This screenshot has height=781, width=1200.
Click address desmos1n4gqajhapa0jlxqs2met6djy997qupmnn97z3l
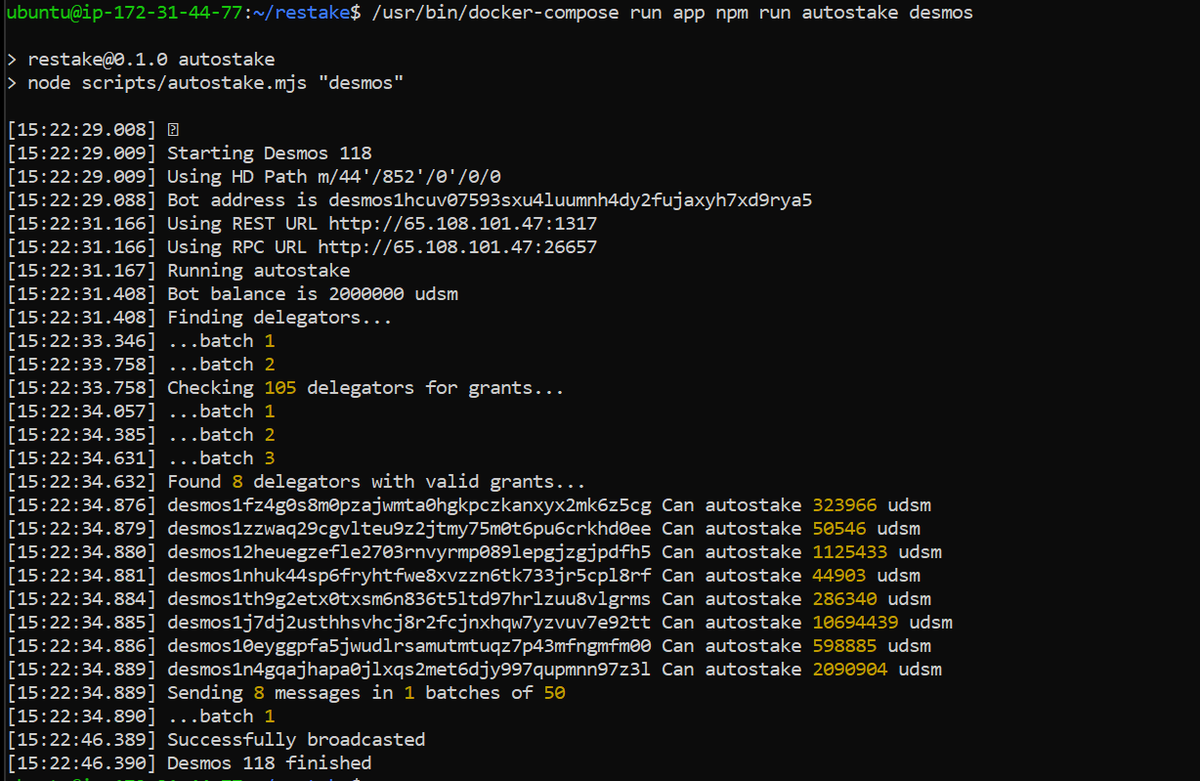[409, 670]
